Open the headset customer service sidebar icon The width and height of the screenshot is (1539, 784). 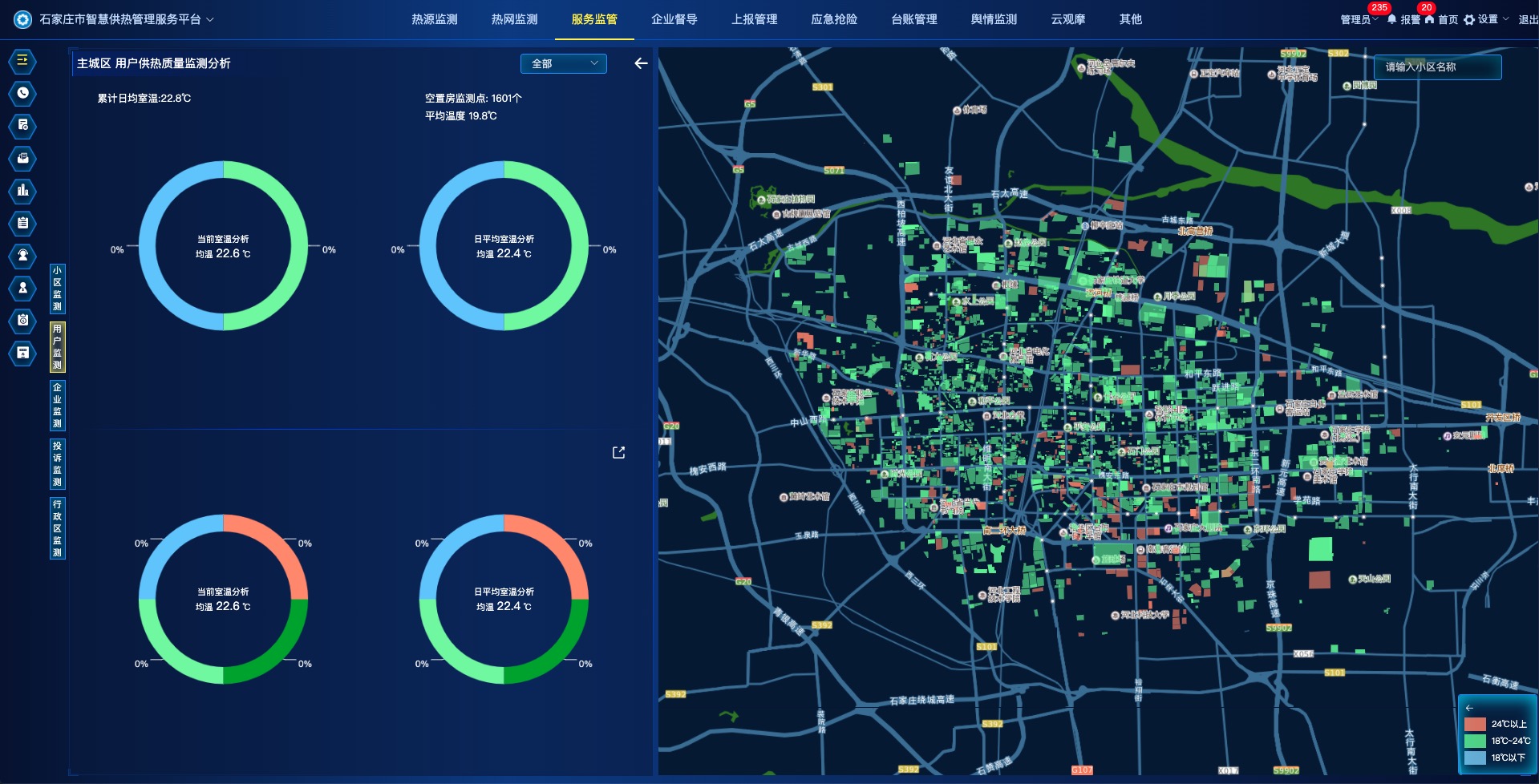(22, 255)
